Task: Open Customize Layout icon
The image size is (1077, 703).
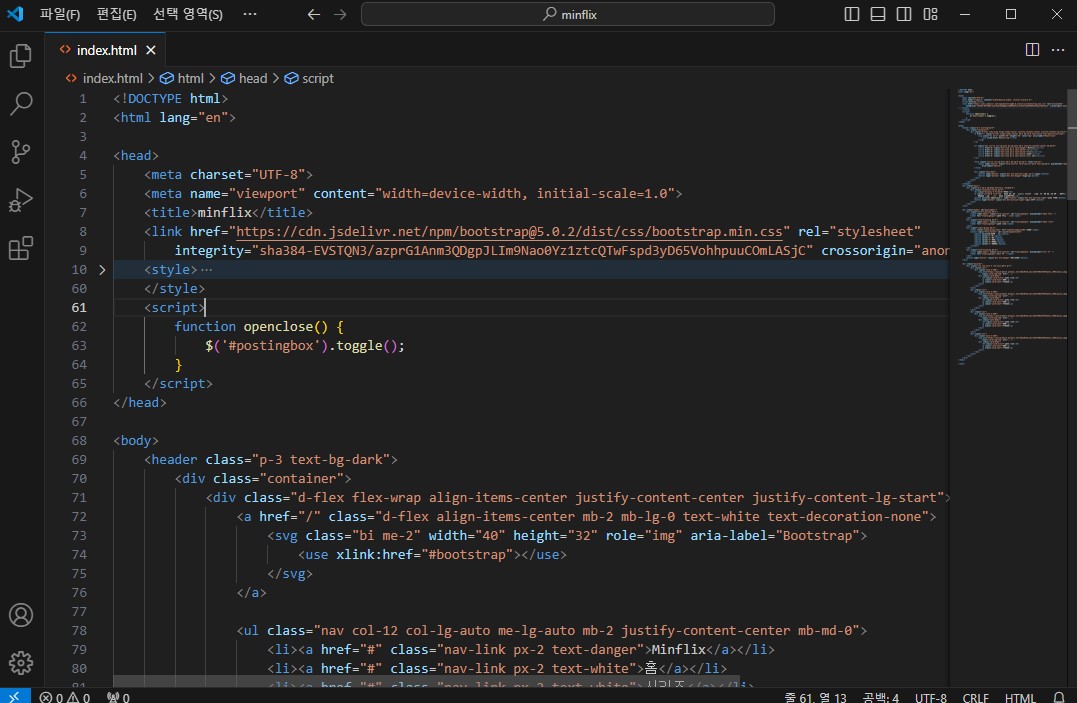Action: click(930, 14)
